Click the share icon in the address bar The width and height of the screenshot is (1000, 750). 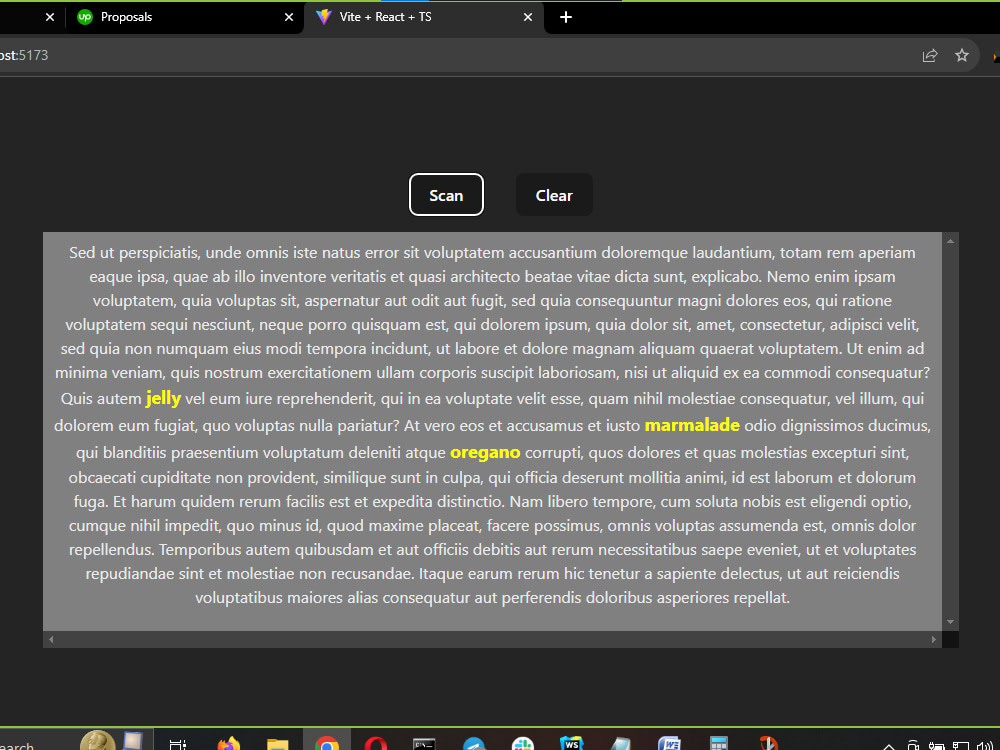(x=930, y=55)
